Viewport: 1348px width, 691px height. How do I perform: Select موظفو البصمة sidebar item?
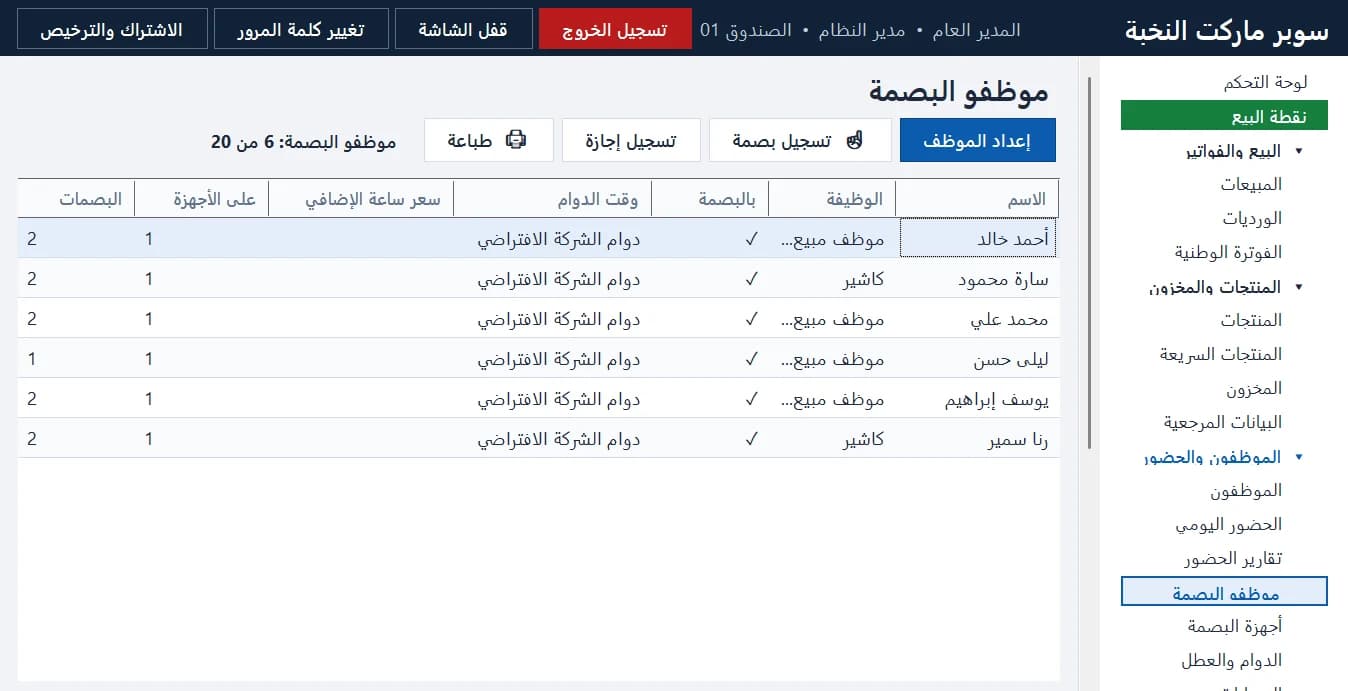(1224, 592)
